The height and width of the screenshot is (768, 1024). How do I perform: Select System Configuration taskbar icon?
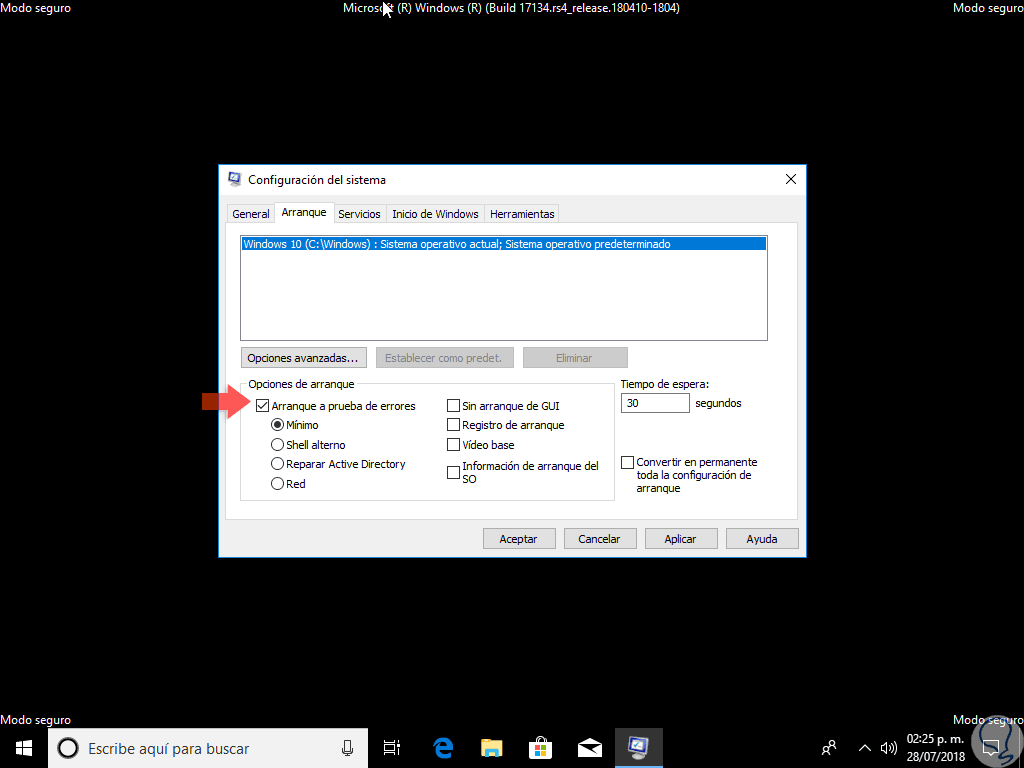point(639,748)
